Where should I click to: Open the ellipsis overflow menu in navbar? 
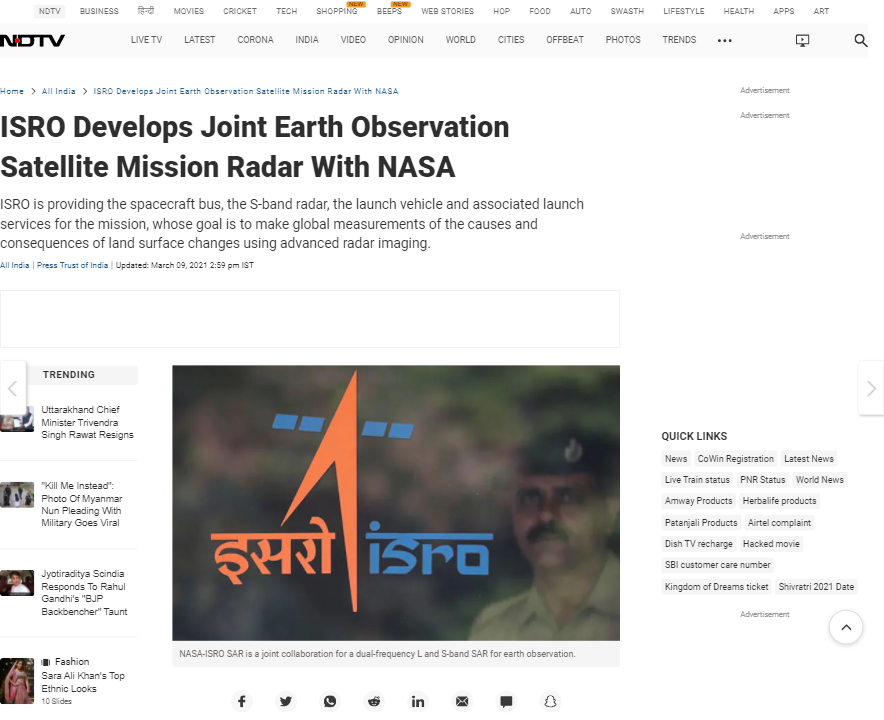pyautogui.click(x=724, y=40)
